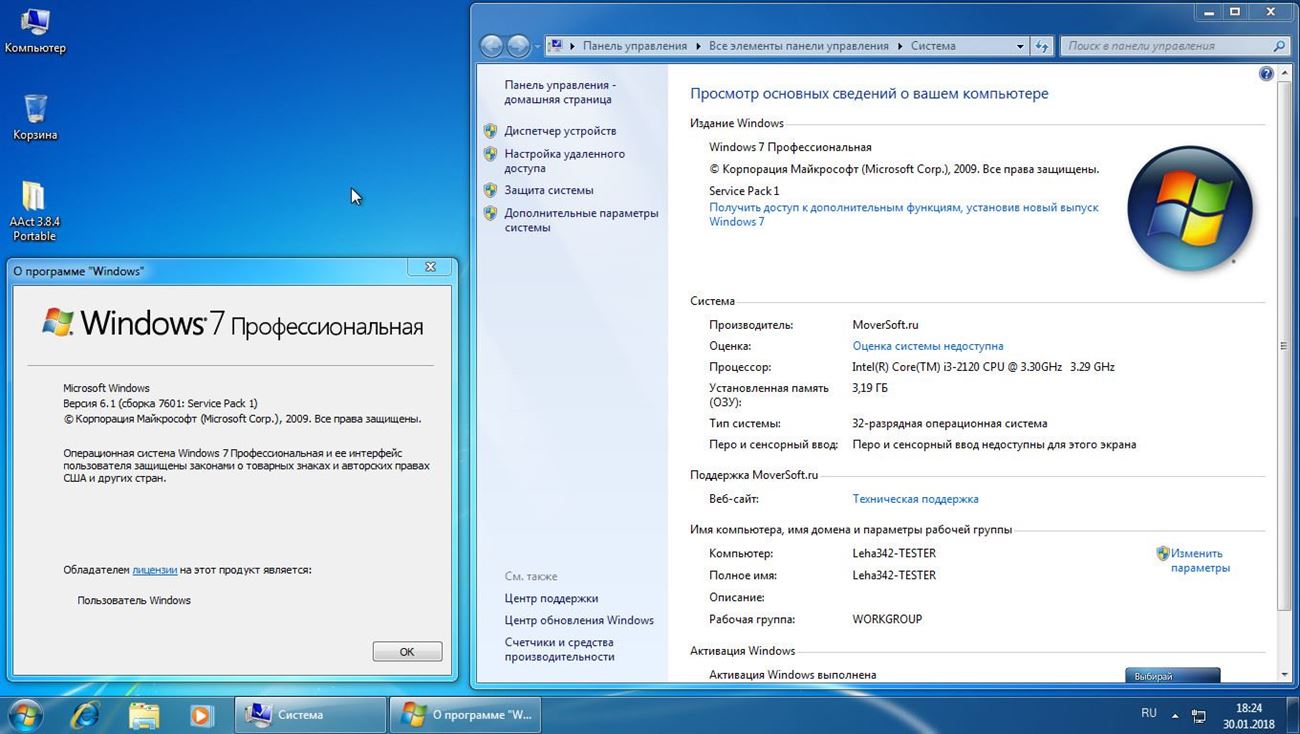Click Все элементы панели управления breadcrumb
1300x734 pixels.
tap(799, 46)
